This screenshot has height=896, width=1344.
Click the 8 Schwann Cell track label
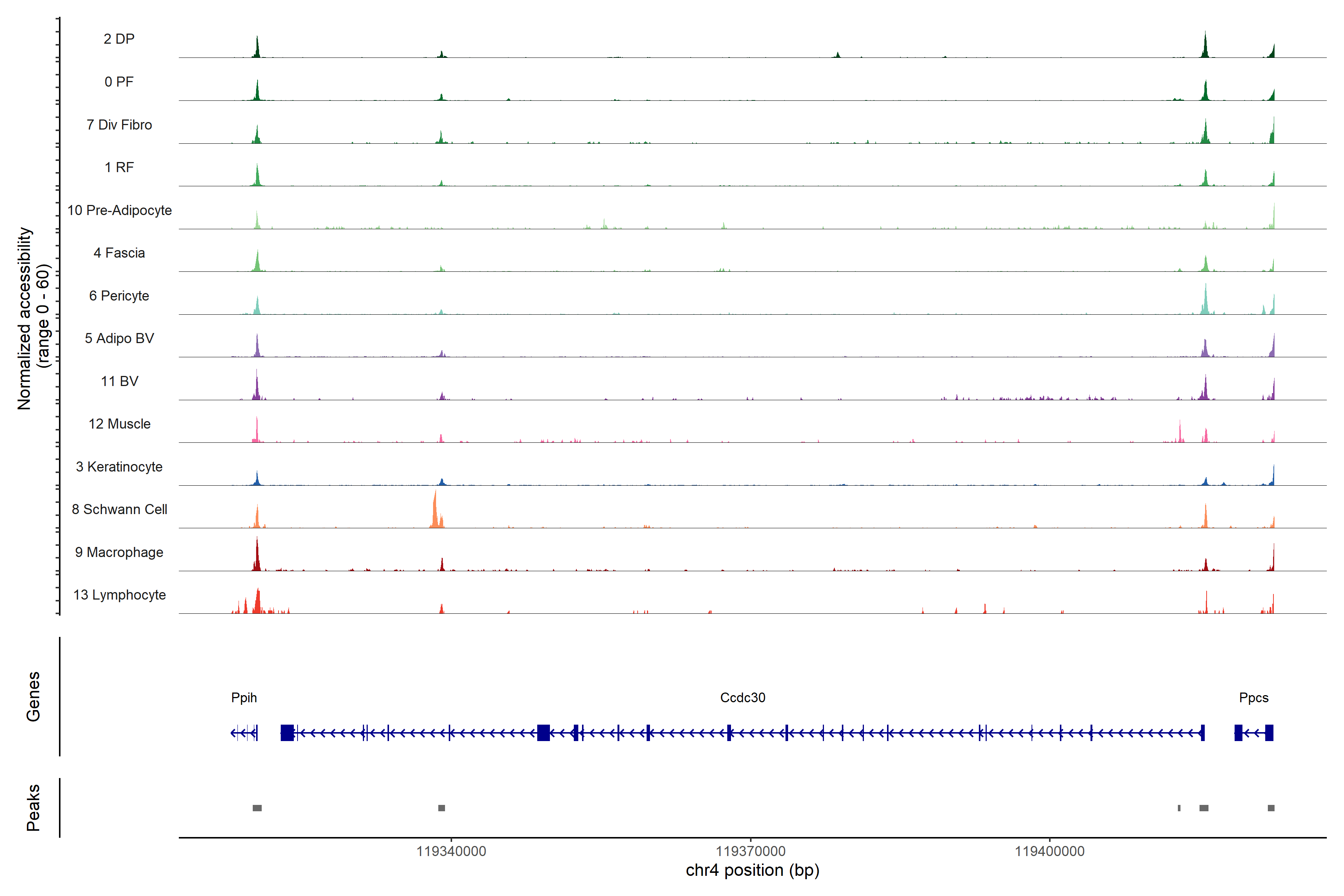pyautogui.click(x=119, y=509)
